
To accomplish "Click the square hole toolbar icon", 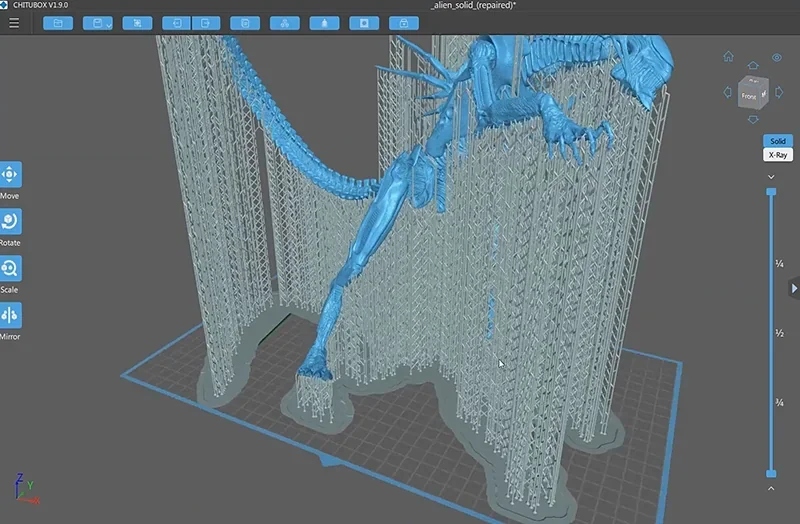I will pyautogui.click(x=364, y=23).
